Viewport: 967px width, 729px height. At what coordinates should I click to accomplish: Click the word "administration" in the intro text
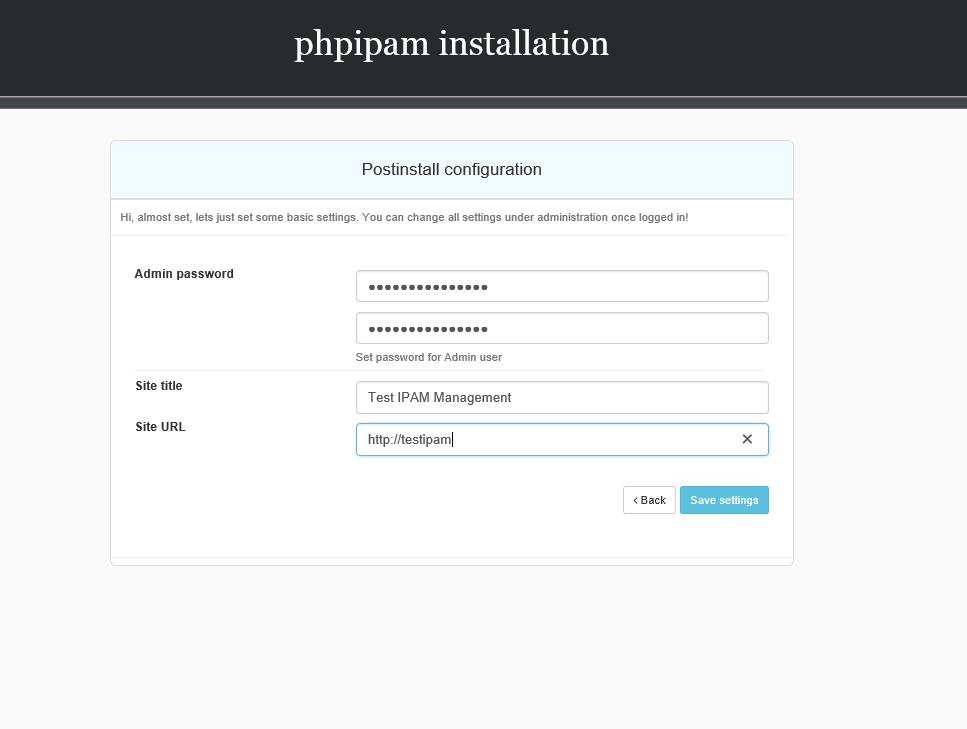[x=572, y=218]
